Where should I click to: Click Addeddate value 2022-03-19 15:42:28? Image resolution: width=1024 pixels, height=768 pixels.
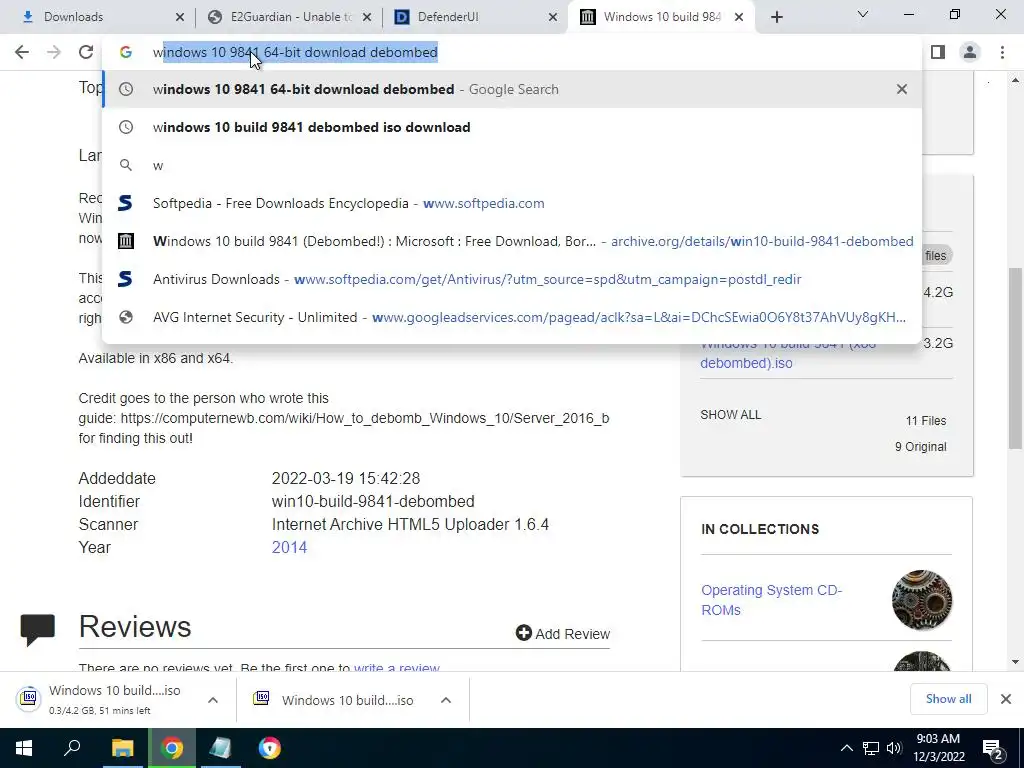[345, 478]
